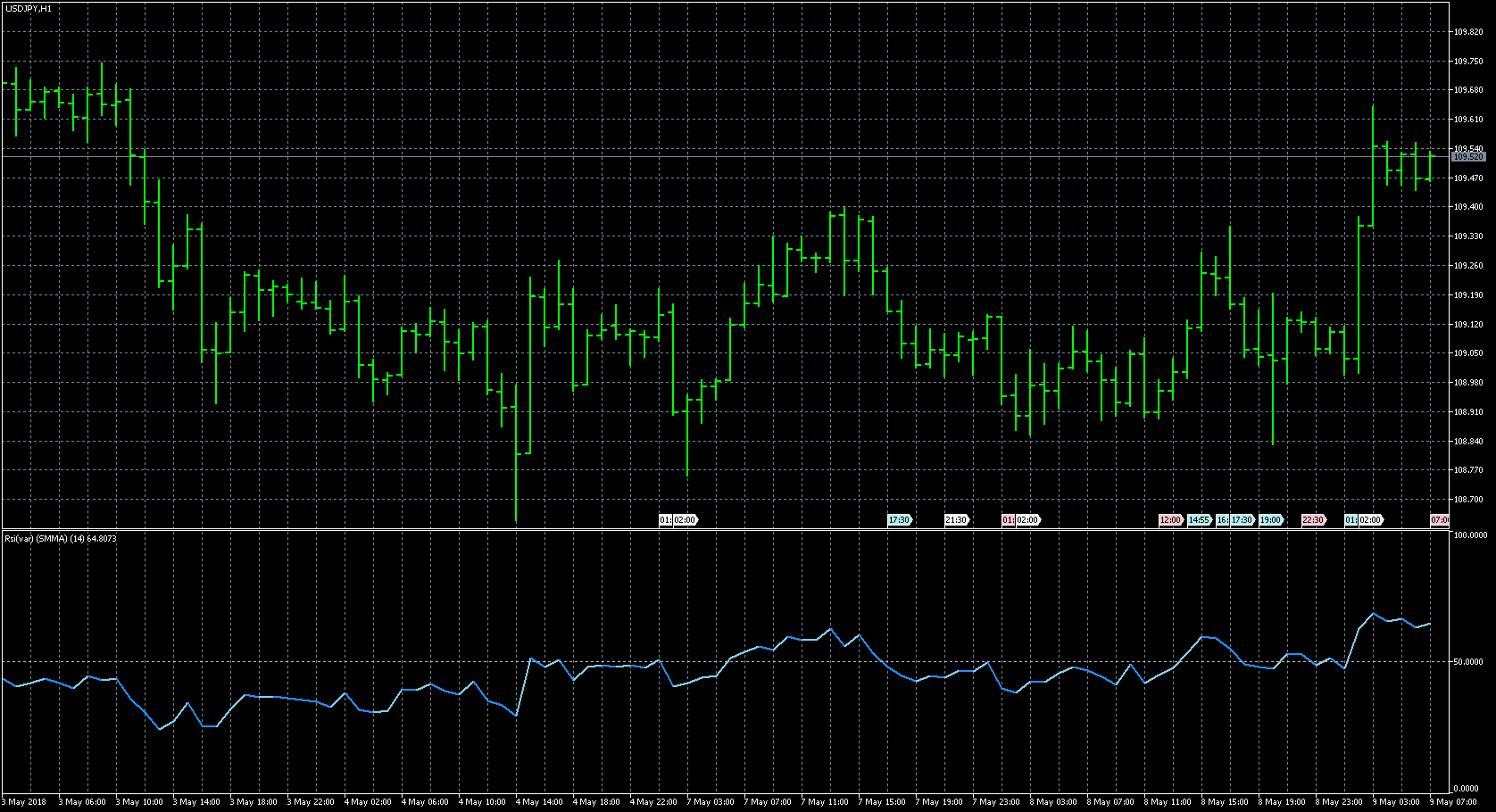Screen dimensions: 1496x812
Task: Click the USDJPY,H1 chart title
Action: (28, 8)
